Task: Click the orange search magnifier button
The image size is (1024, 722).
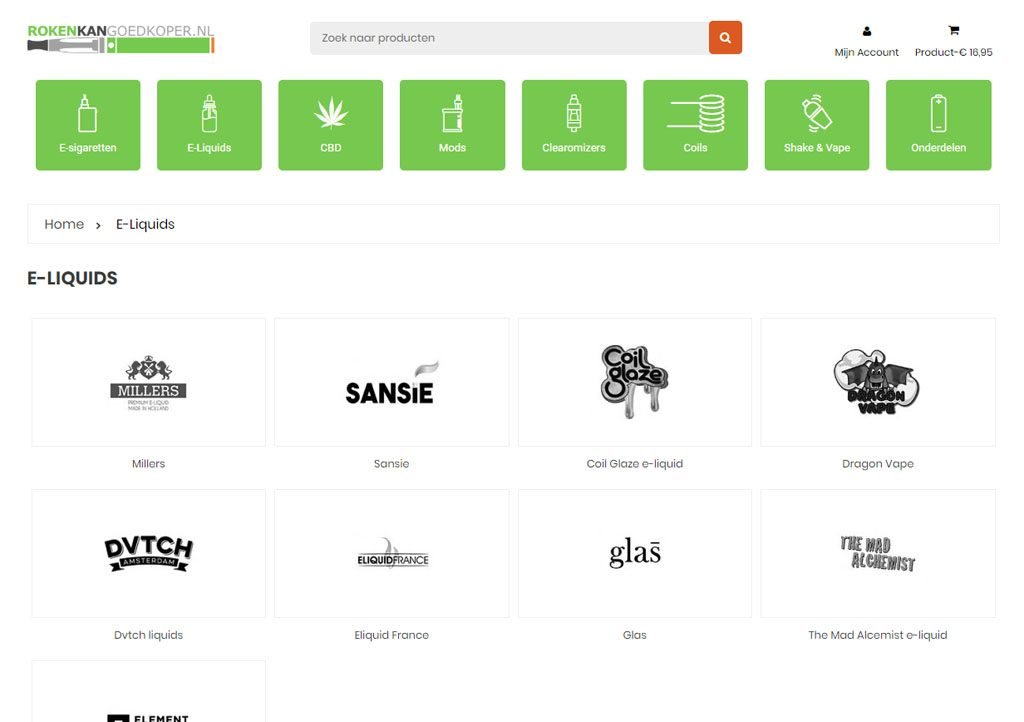Action: click(725, 38)
